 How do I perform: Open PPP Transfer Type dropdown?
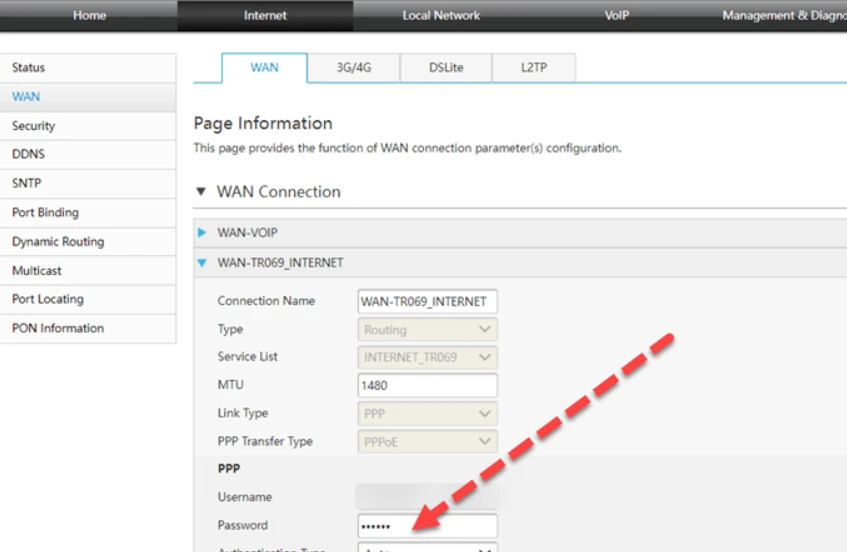coord(427,442)
